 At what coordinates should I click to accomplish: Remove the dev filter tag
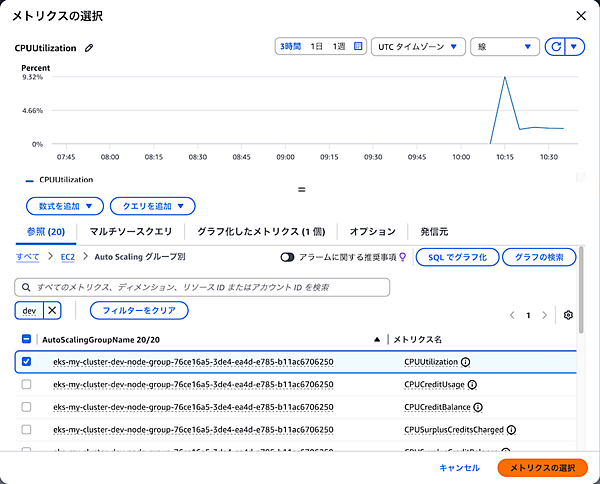coord(53,311)
